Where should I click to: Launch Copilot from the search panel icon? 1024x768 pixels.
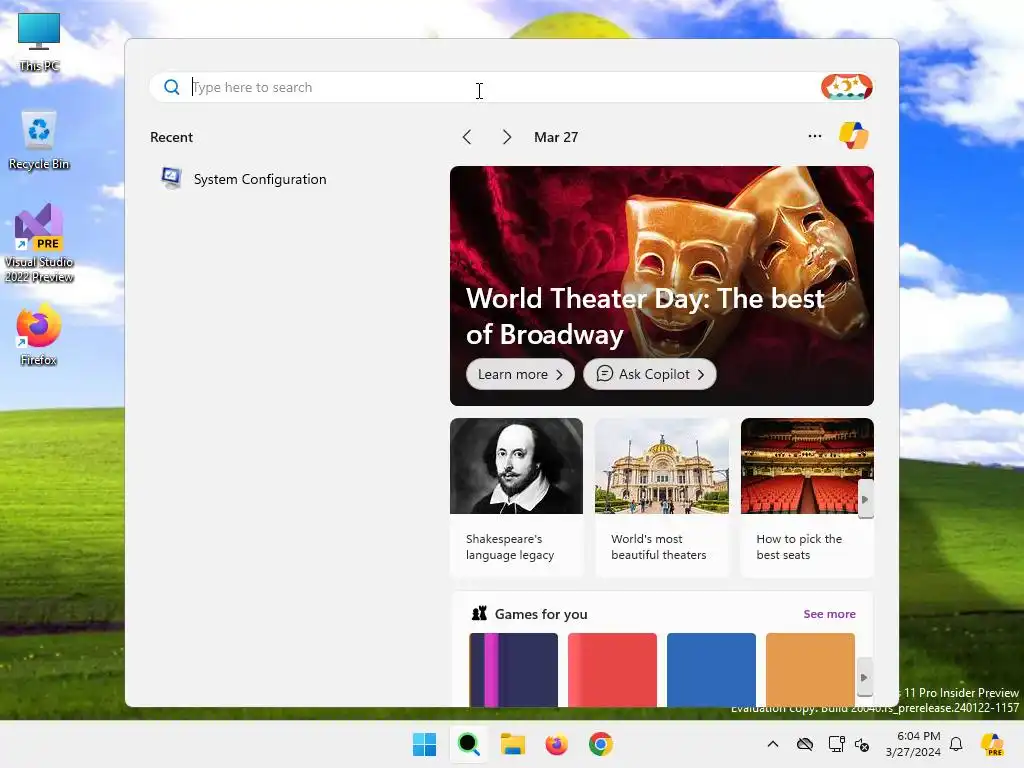[854, 136]
